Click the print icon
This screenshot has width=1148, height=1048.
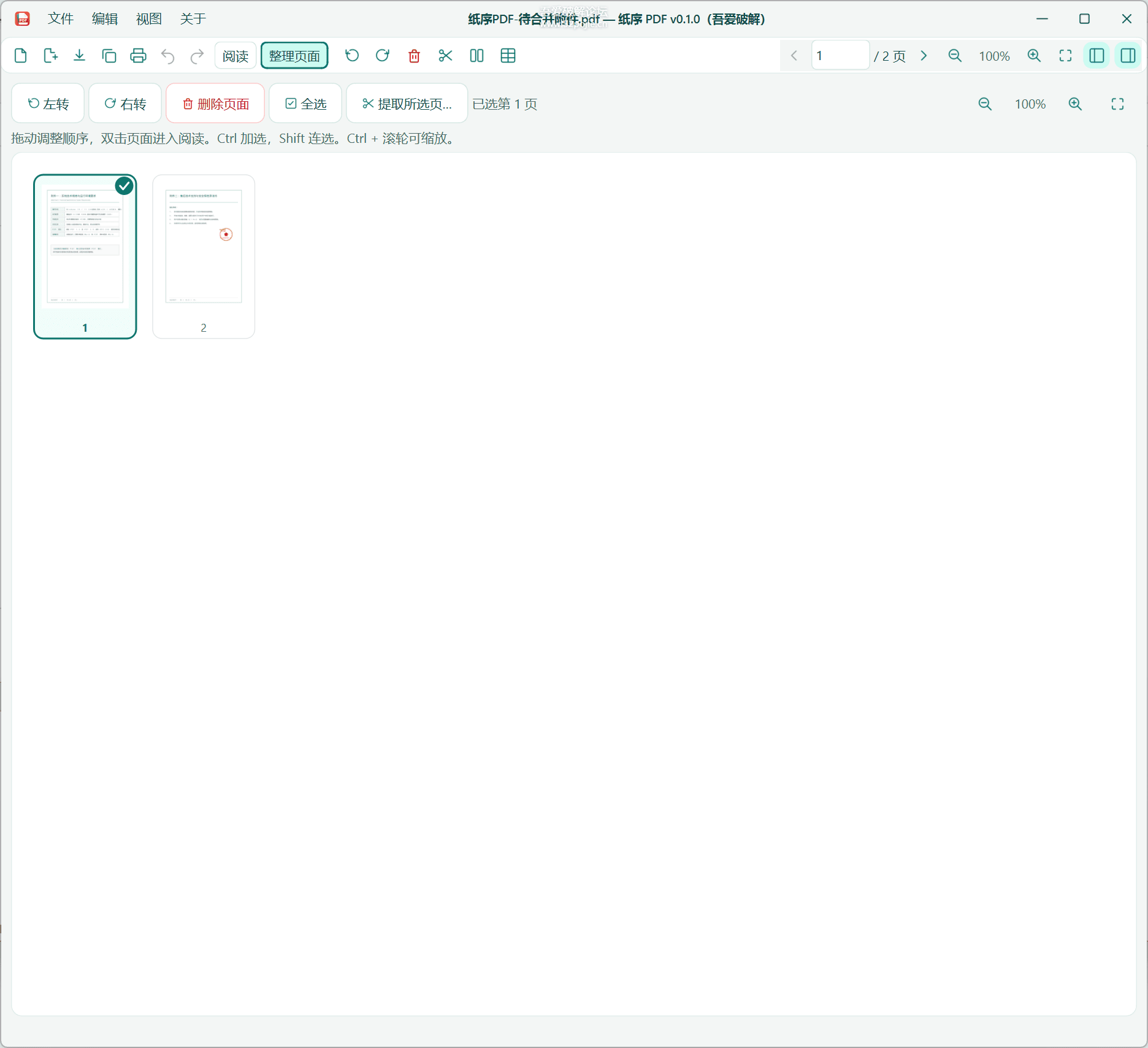(138, 56)
